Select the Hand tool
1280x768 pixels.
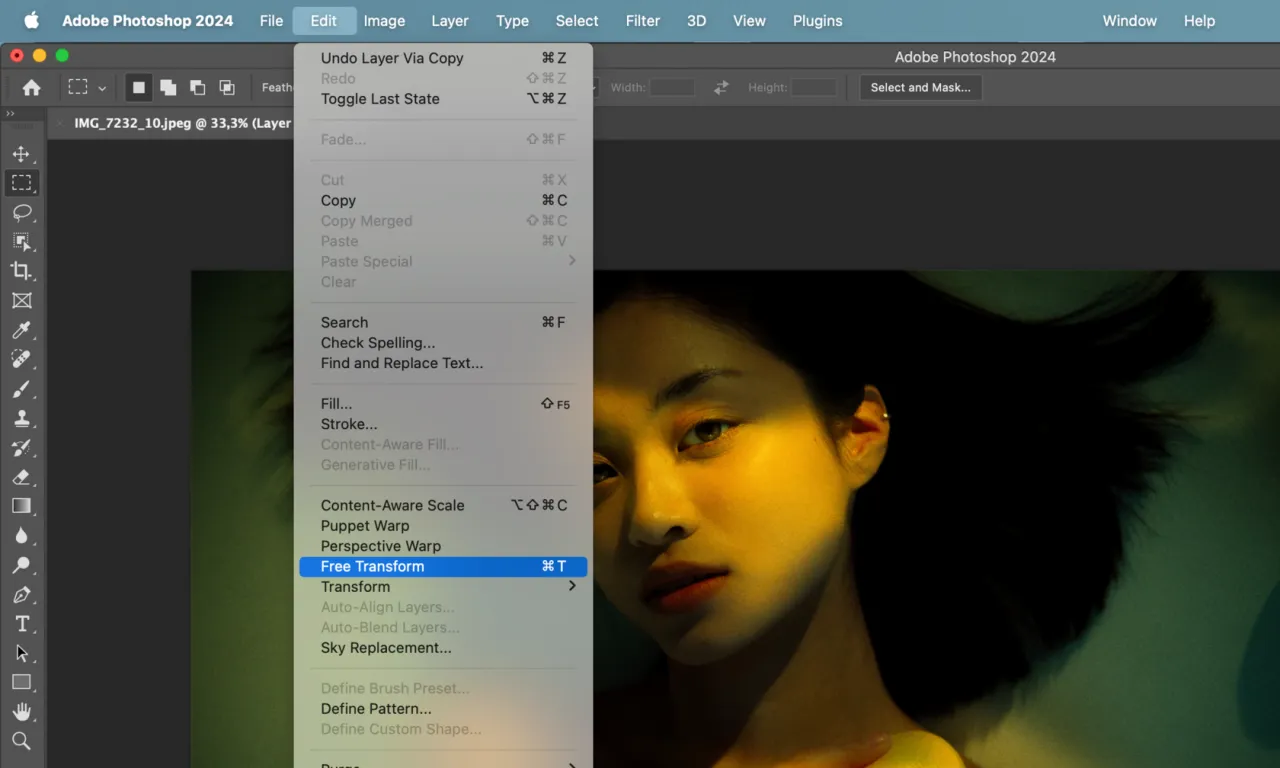[21, 712]
